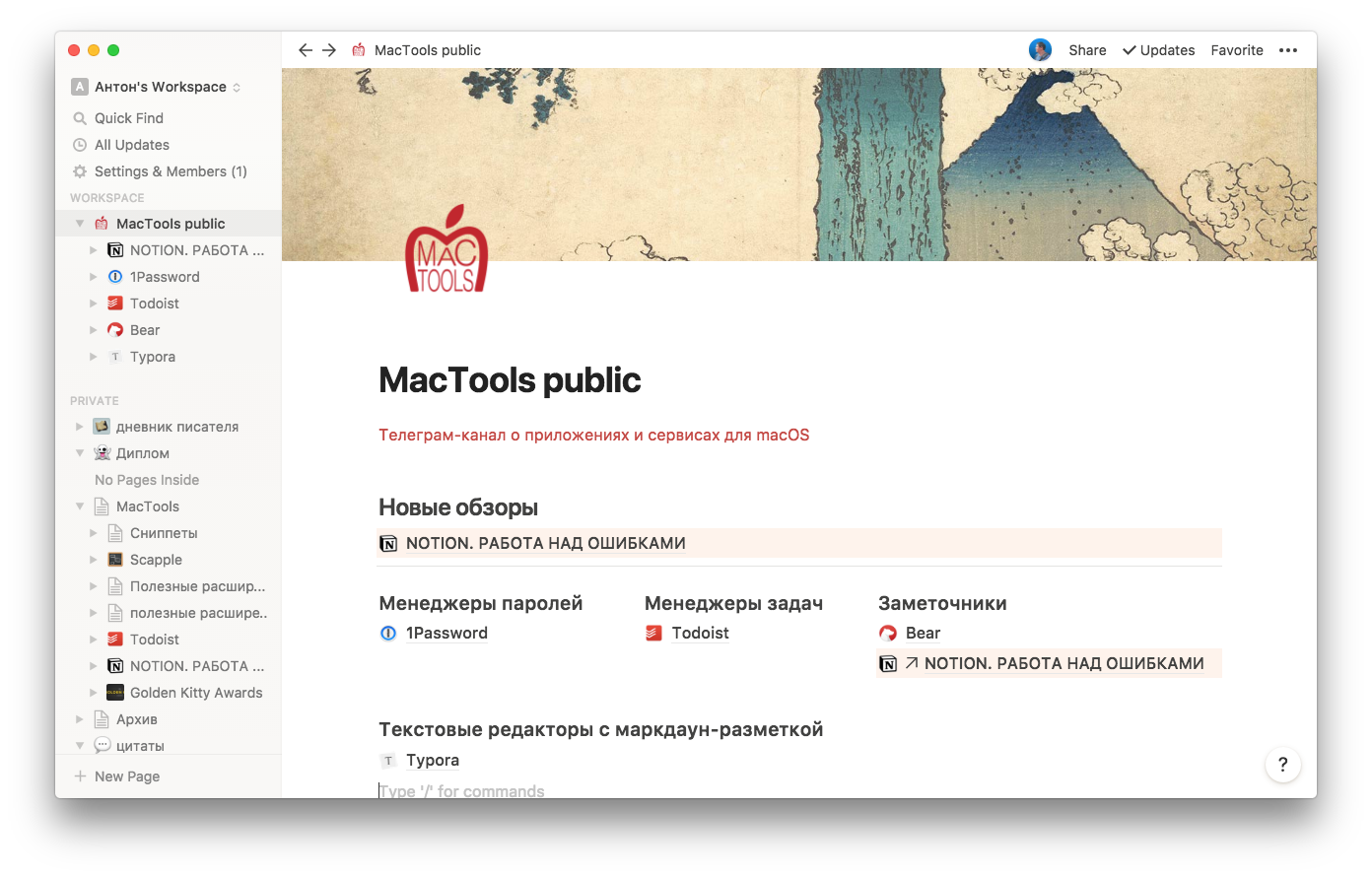
Task: Click the 1Password icon in page content
Action: [388, 633]
